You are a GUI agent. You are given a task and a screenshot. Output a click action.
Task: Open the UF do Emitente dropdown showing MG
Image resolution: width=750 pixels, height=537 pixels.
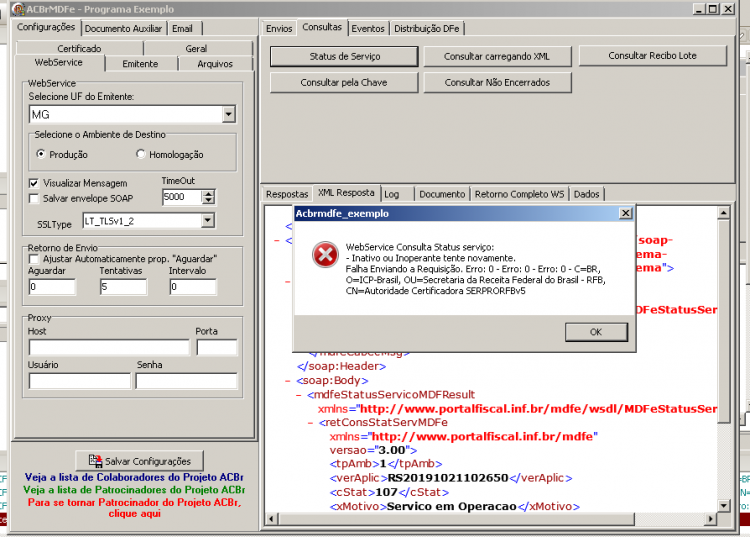[229, 114]
